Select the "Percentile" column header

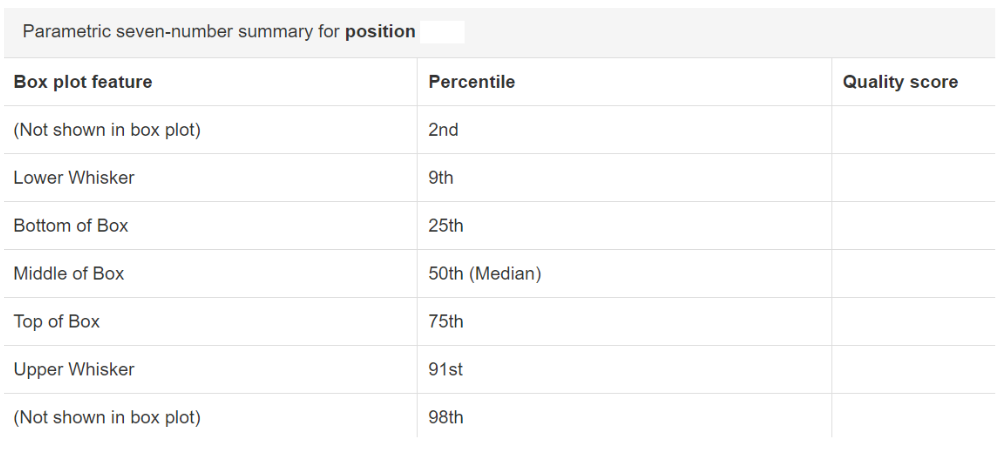[471, 82]
